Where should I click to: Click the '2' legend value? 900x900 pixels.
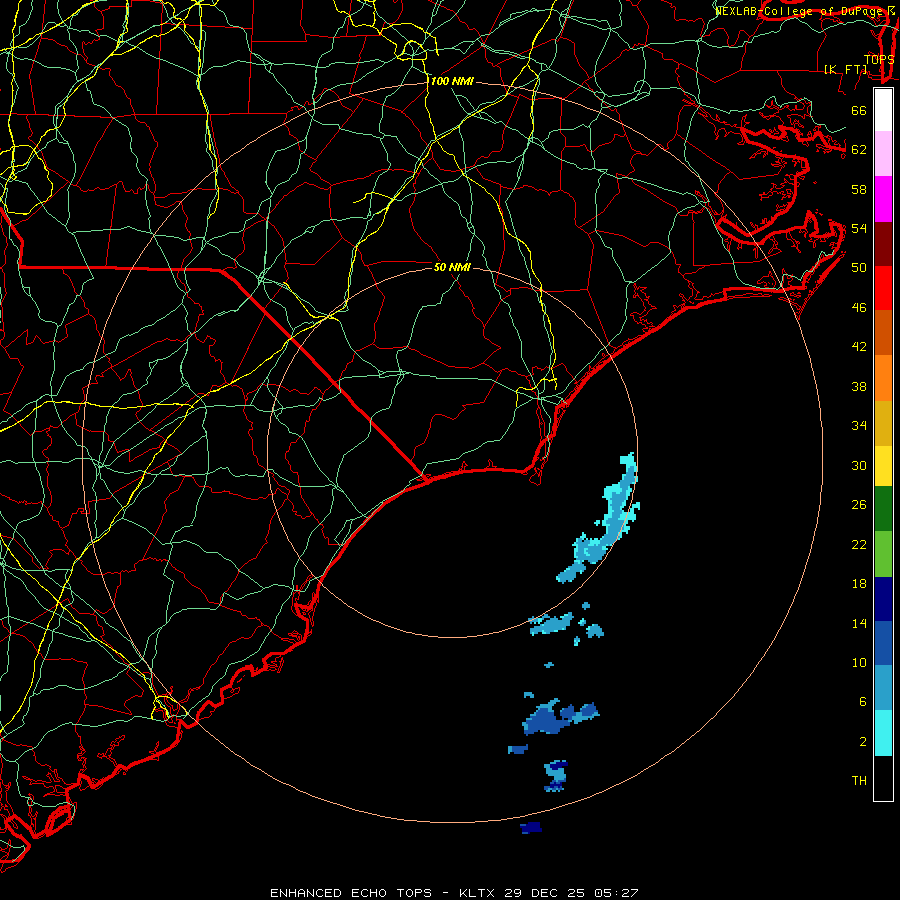click(x=863, y=742)
